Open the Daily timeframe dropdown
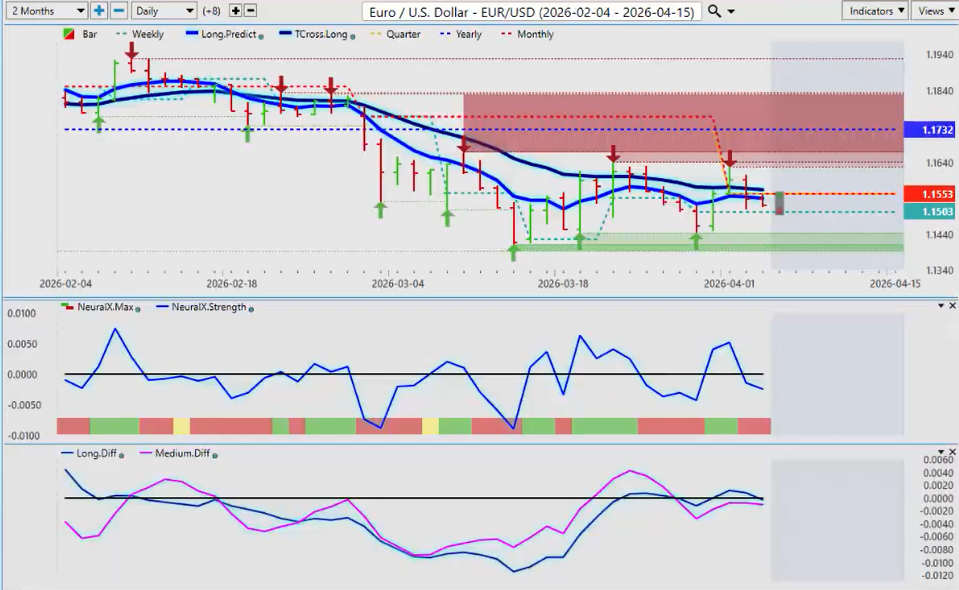The image size is (959, 590). [x=164, y=10]
